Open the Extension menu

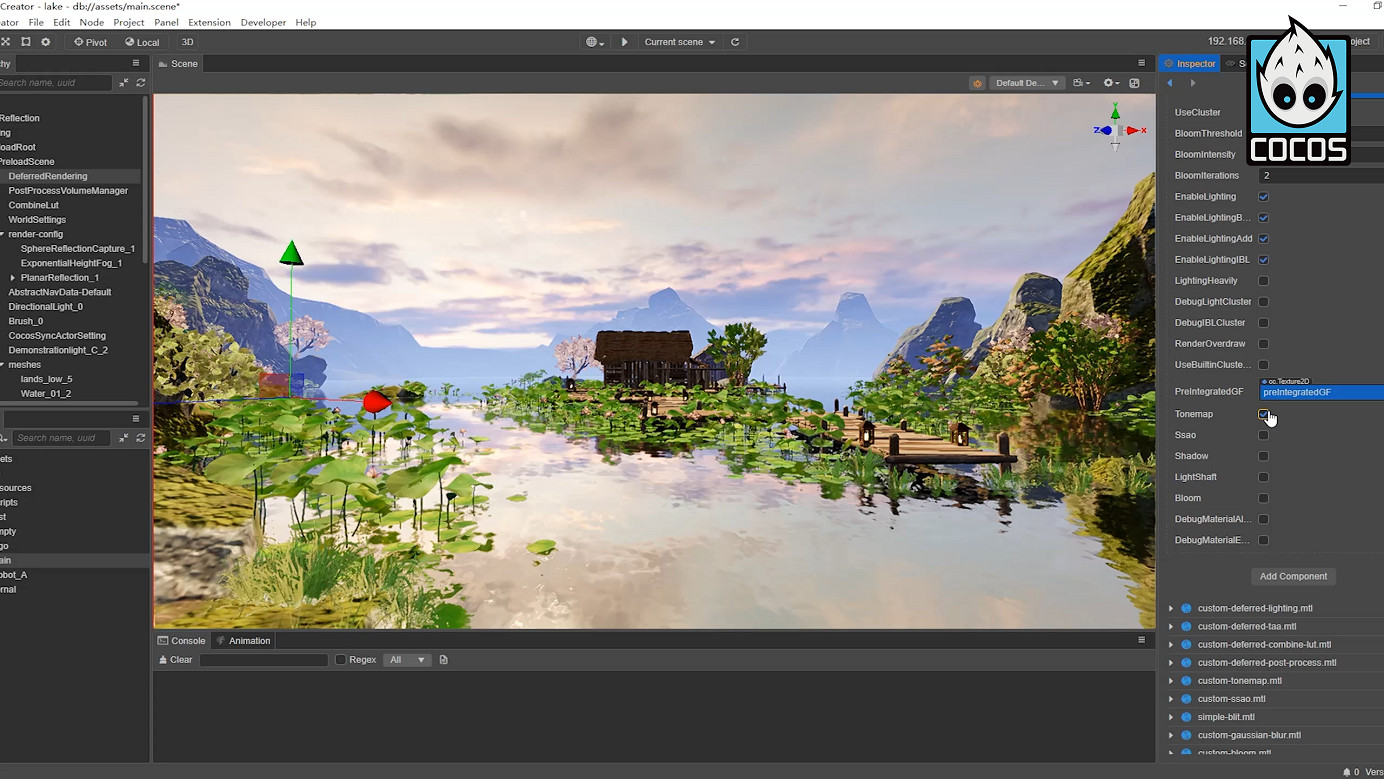pos(209,22)
